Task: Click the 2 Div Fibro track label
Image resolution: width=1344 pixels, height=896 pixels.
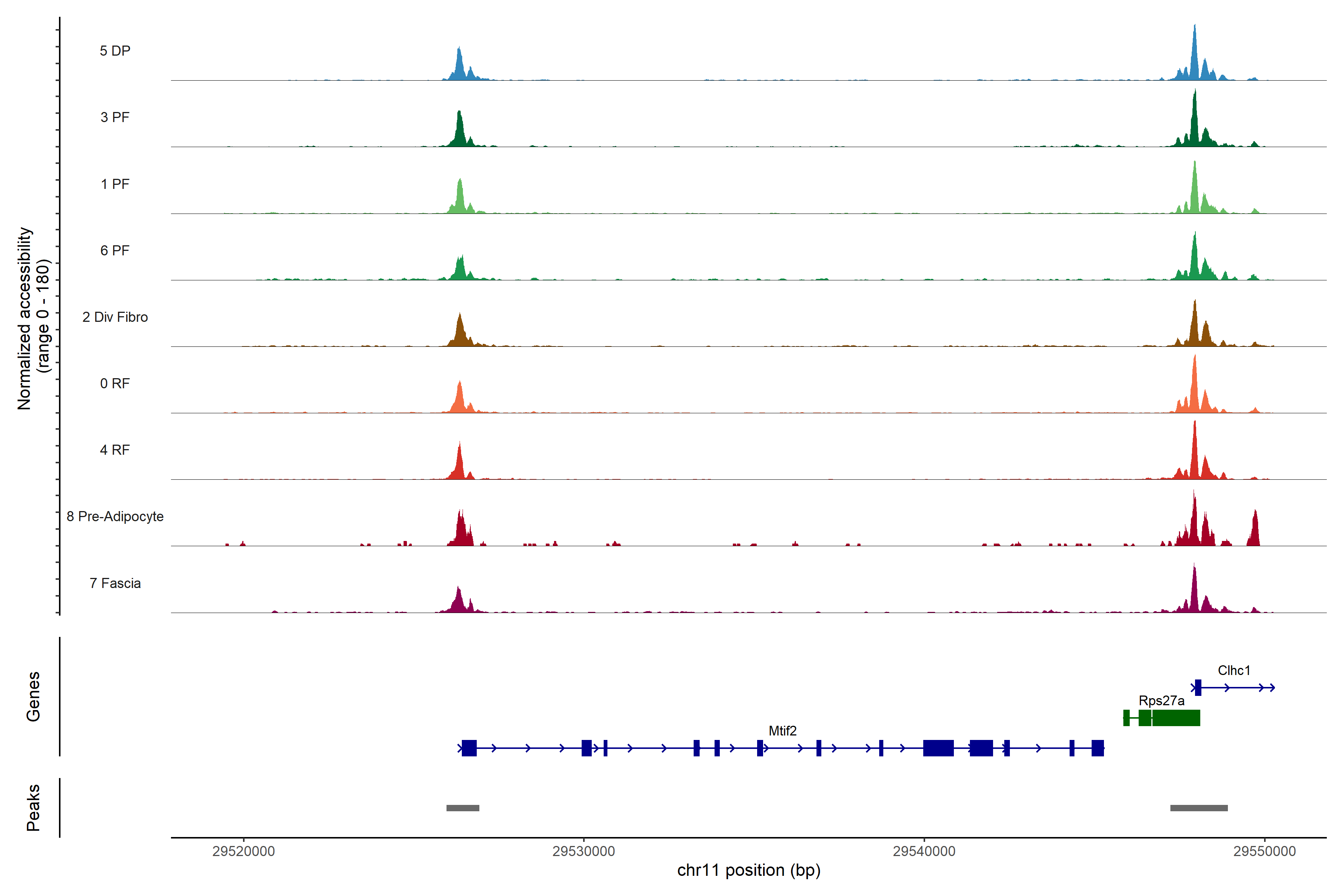Action: (115, 317)
